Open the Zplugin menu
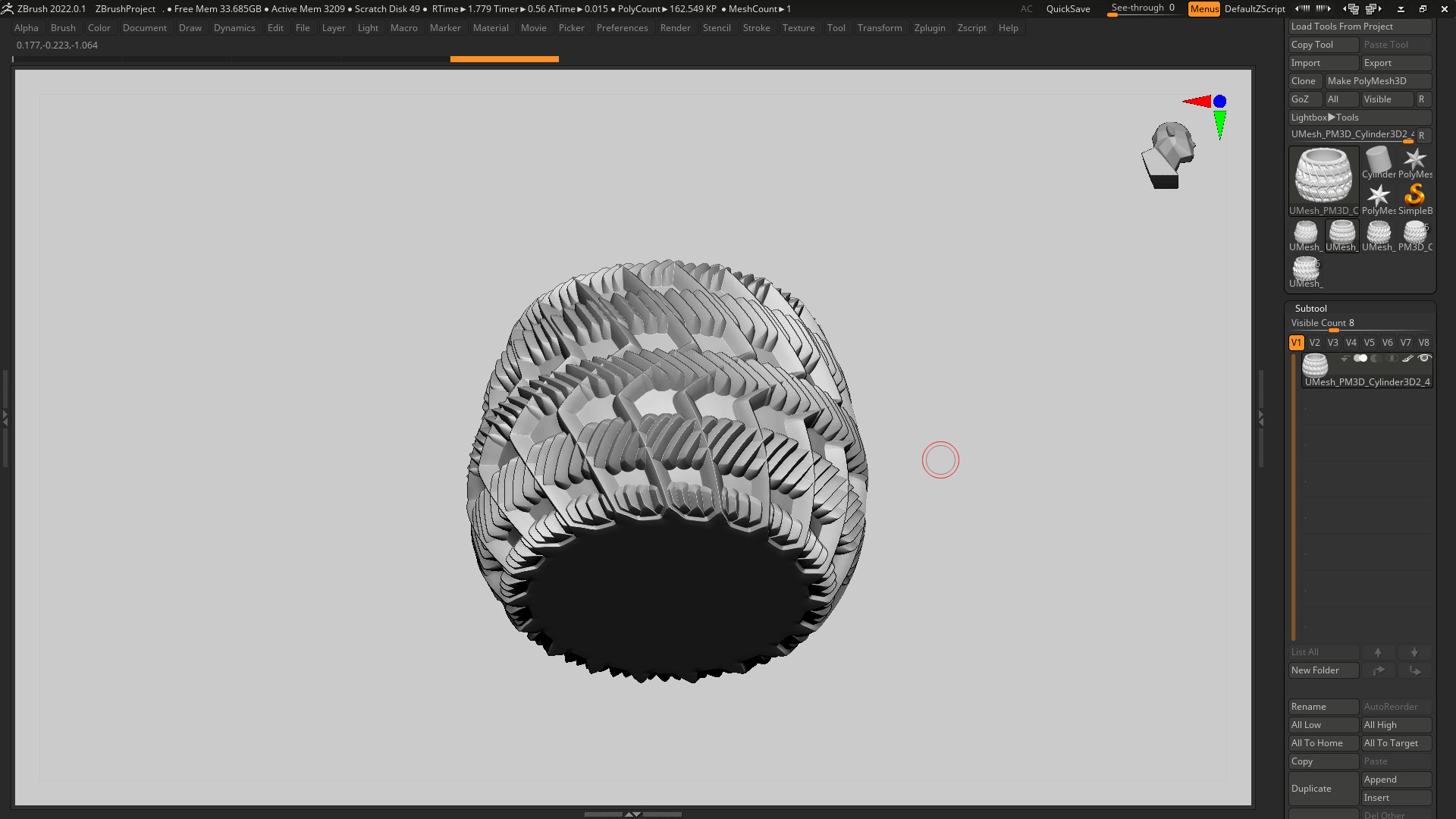1456x819 pixels. (x=930, y=28)
